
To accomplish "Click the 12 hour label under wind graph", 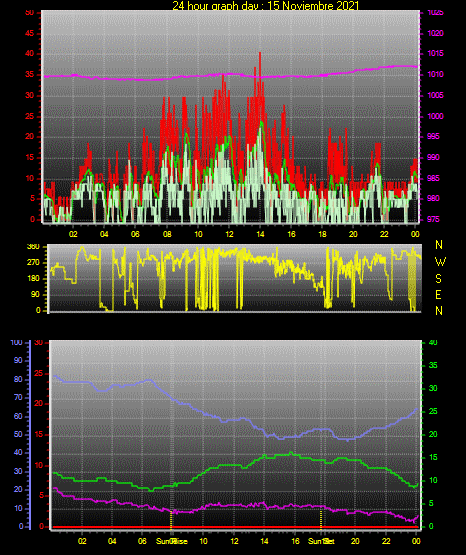I will (x=229, y=234).
